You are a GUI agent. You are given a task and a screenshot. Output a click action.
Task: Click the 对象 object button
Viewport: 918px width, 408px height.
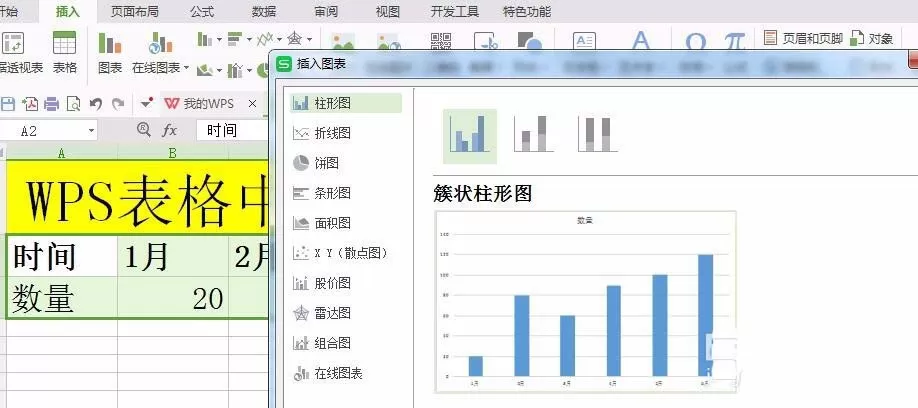point(872,39)
